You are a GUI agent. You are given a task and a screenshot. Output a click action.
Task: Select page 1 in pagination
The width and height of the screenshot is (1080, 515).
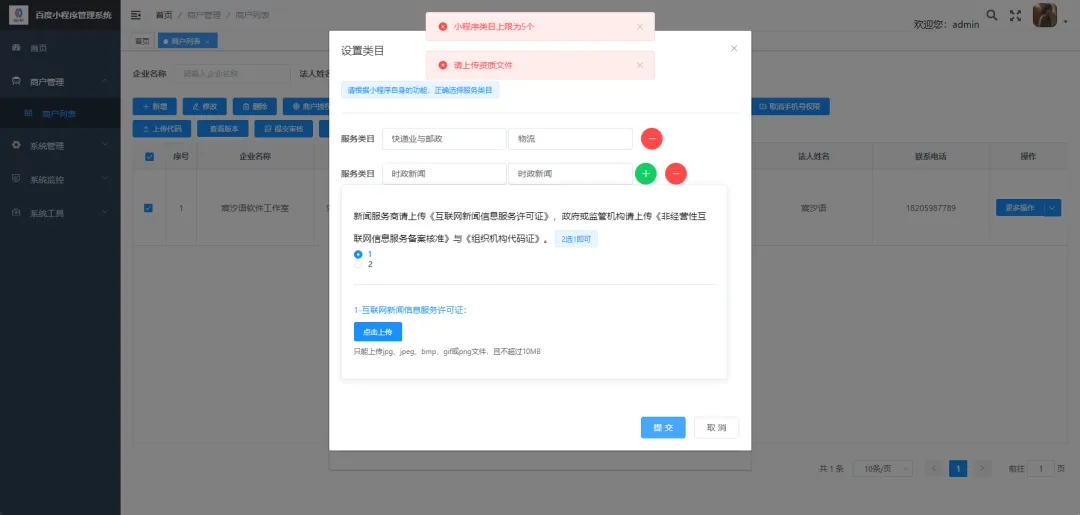pos(958,469)
